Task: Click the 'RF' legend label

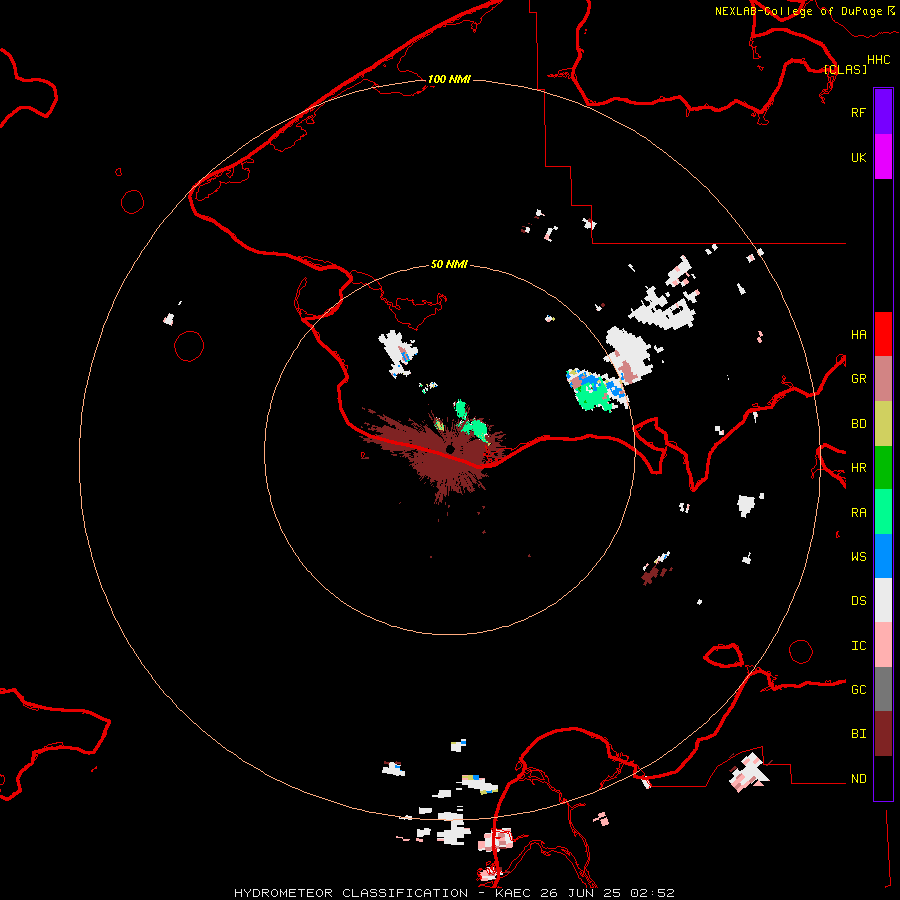Action: pyautogui.click(x=858, y=112)
